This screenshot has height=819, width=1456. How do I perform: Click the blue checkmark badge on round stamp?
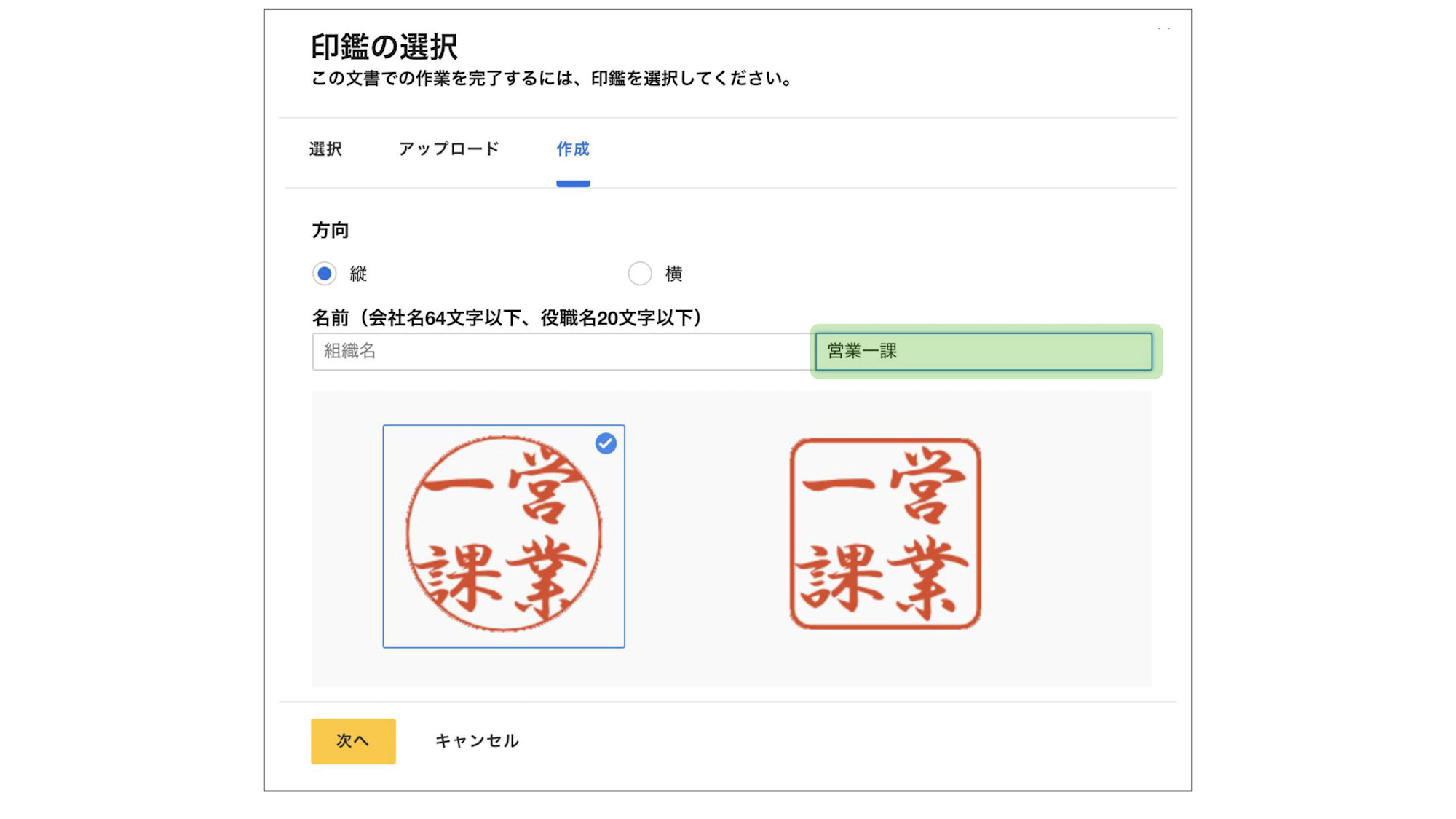click(606, 443)
